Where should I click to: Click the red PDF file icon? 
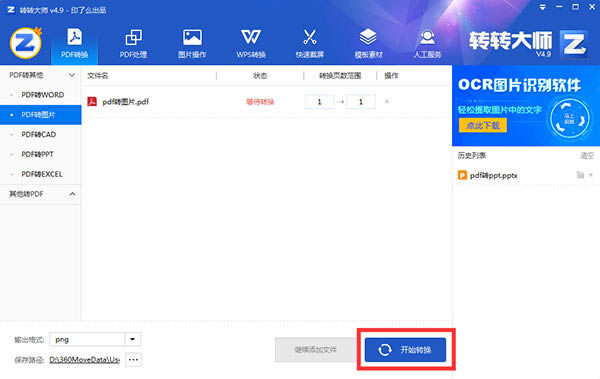(x=92, y=101)
